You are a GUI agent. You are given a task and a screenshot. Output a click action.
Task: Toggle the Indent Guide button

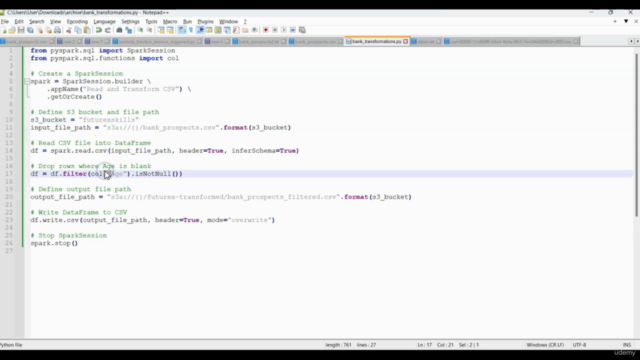click(x=200, y=30)
